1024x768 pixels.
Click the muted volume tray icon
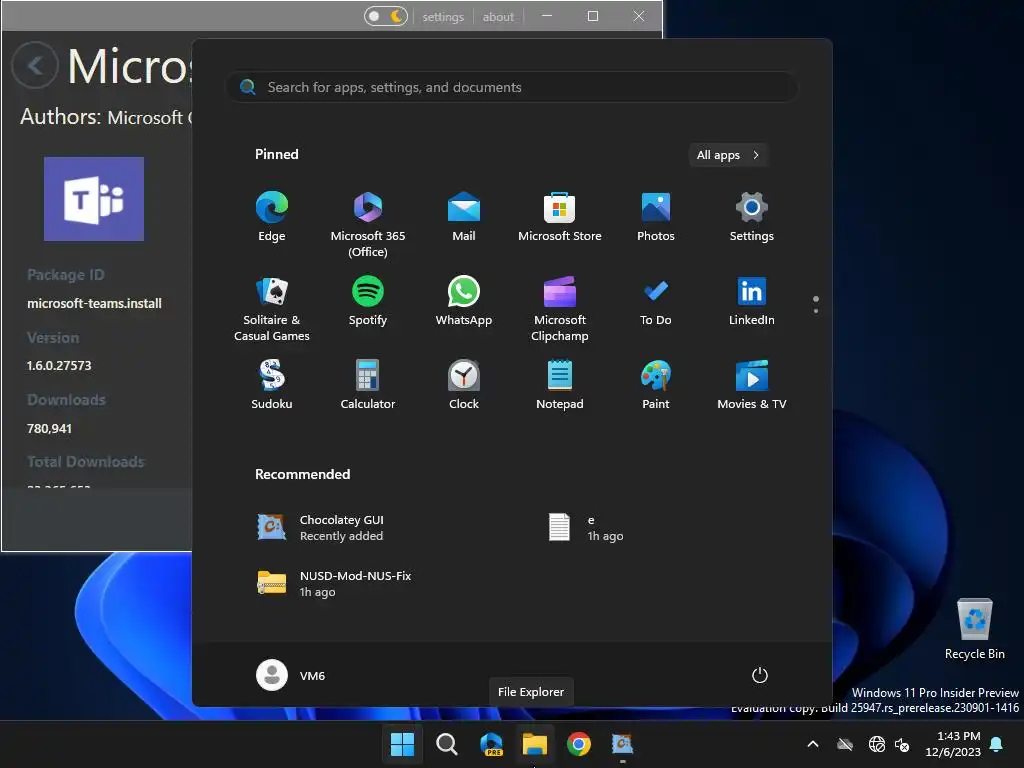pyautogui.click(x=903, y=744)
